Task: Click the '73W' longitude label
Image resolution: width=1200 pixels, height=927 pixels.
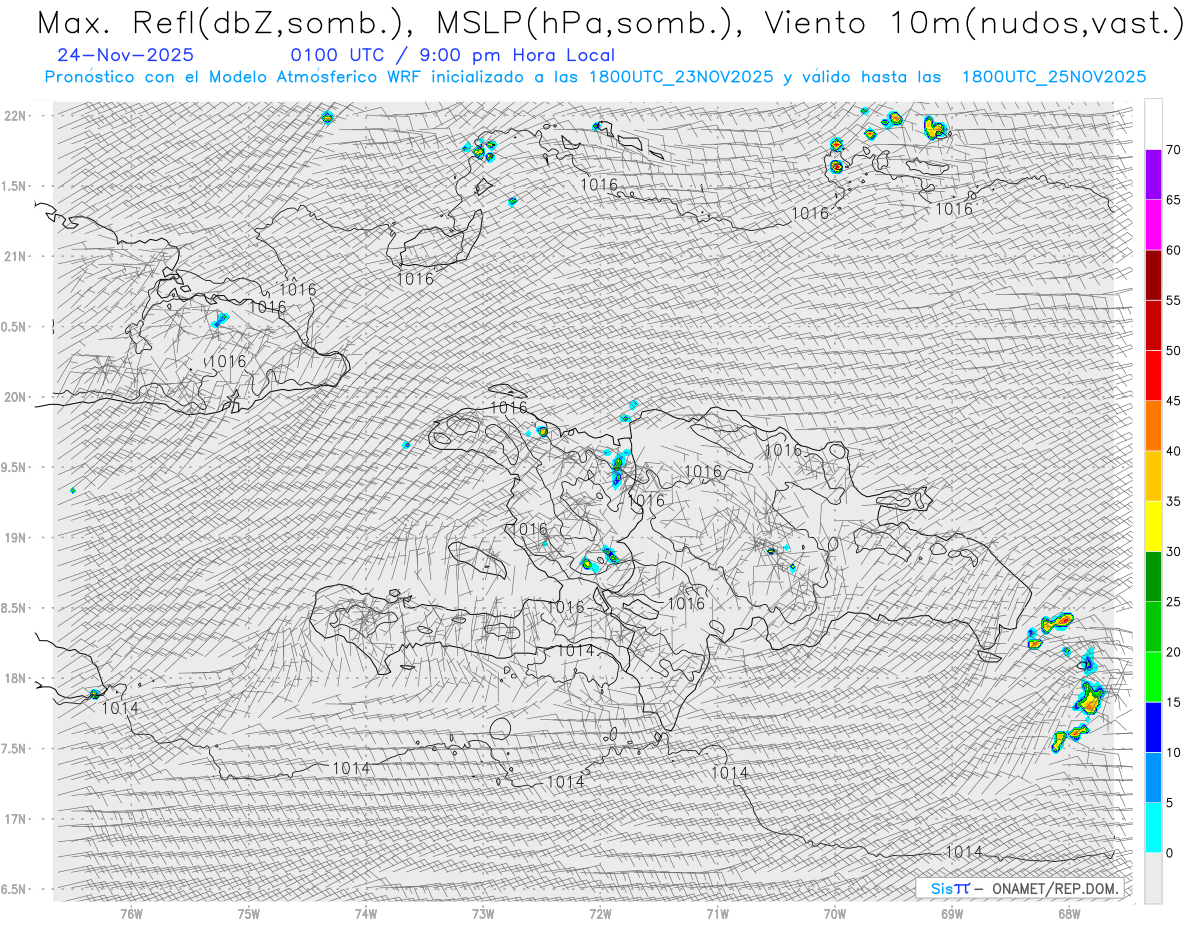Action: click(x=483, y=914)
